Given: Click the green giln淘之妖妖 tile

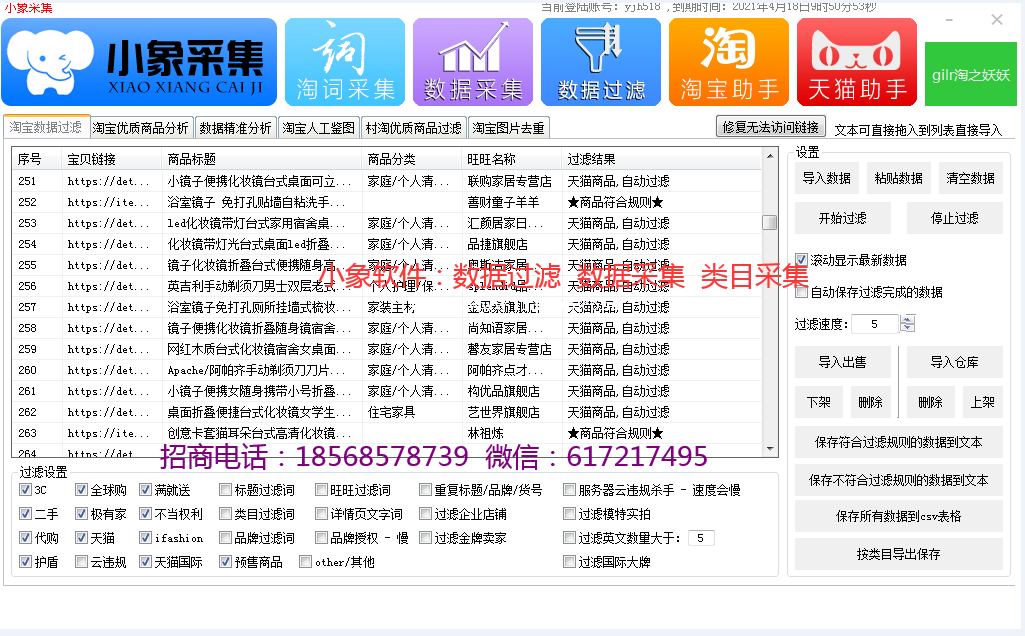Looking at the screenshot, I should point(971,74).
